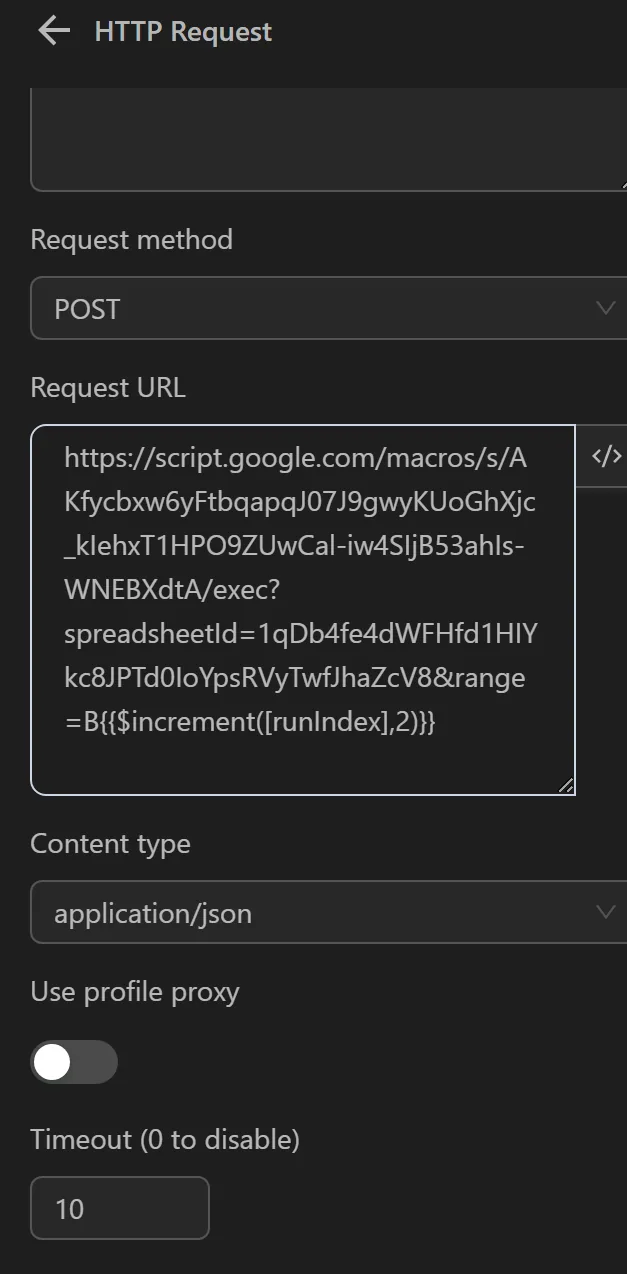Click the resize handle of the URL textarea
This screenshot has height=1274, width=627.
click(x=566, y=785)
